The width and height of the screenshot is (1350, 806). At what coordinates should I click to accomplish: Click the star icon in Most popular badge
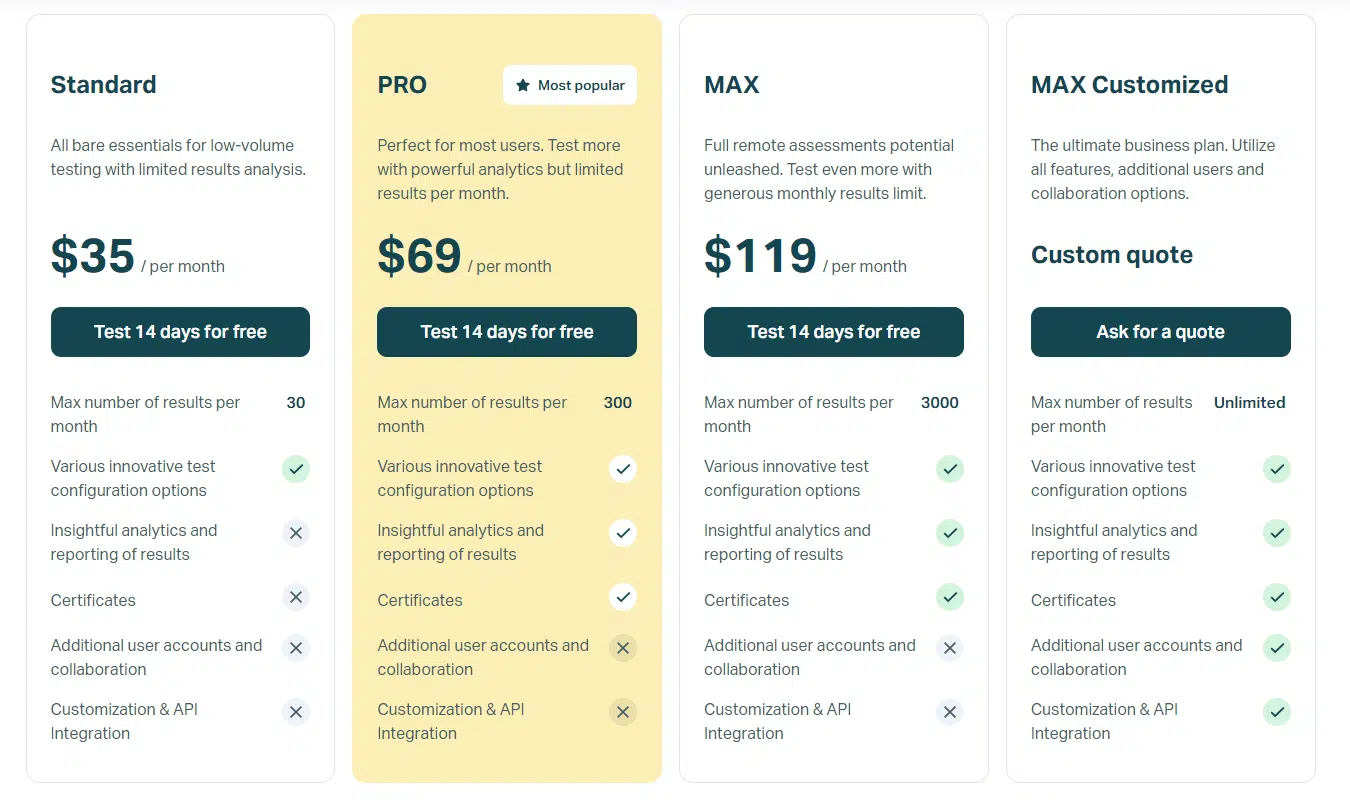coord(522,85)
